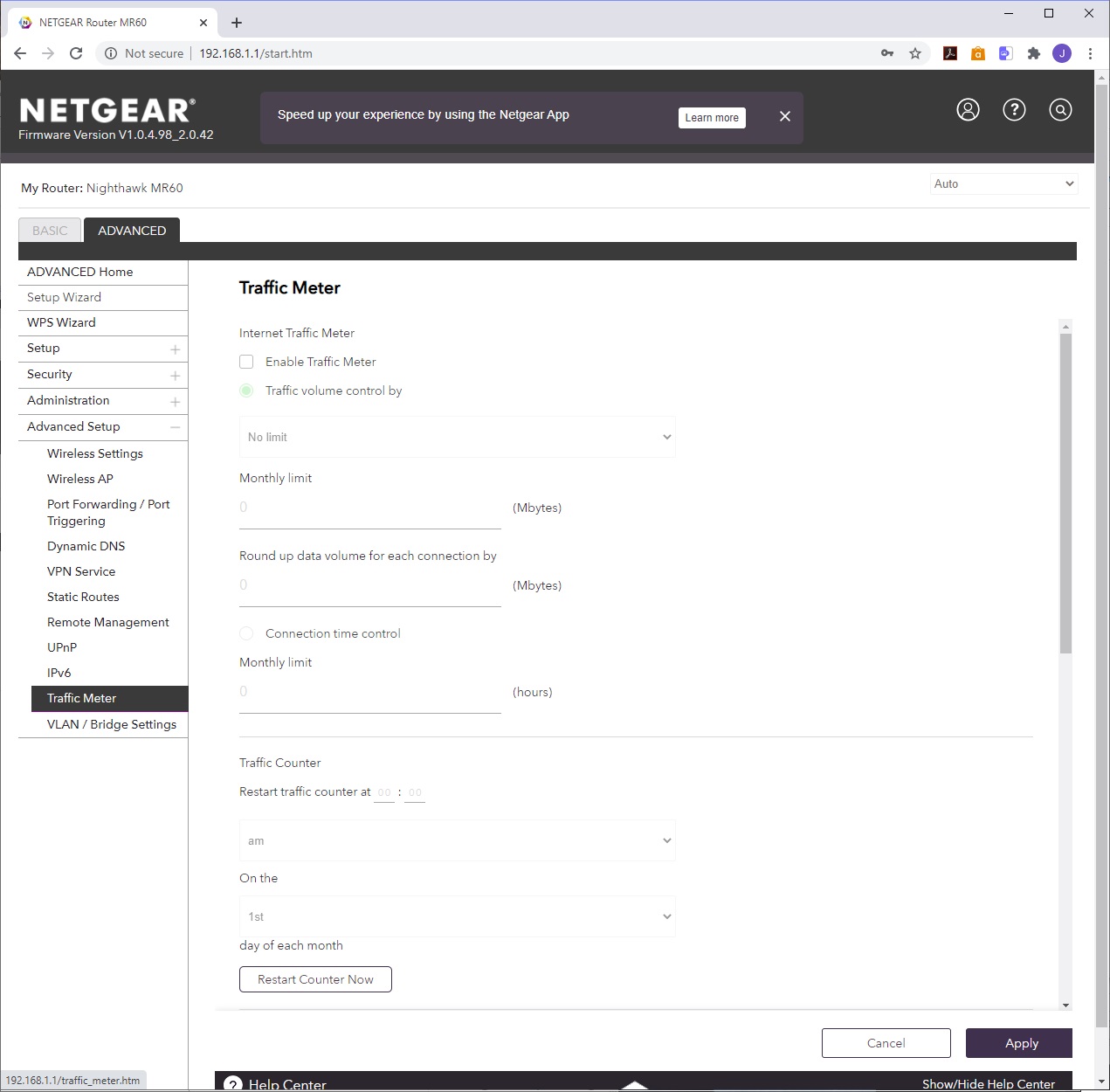Click the Help Center question icon at bottom
This screenshot has height=1092, width=1110.
click(232, 1083)
